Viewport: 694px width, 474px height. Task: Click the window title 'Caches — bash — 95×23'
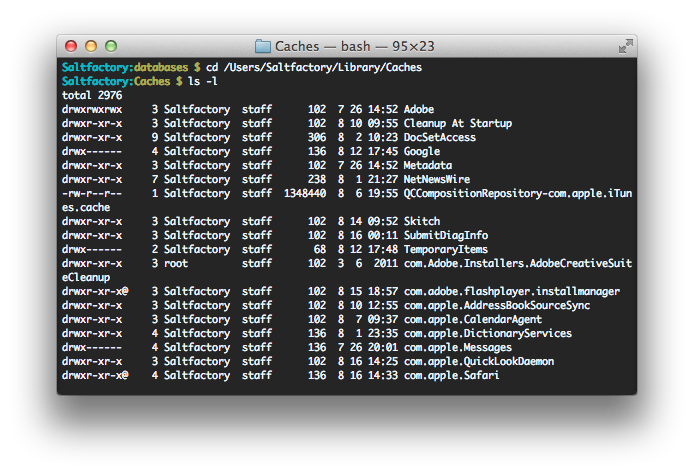[355, 46]
